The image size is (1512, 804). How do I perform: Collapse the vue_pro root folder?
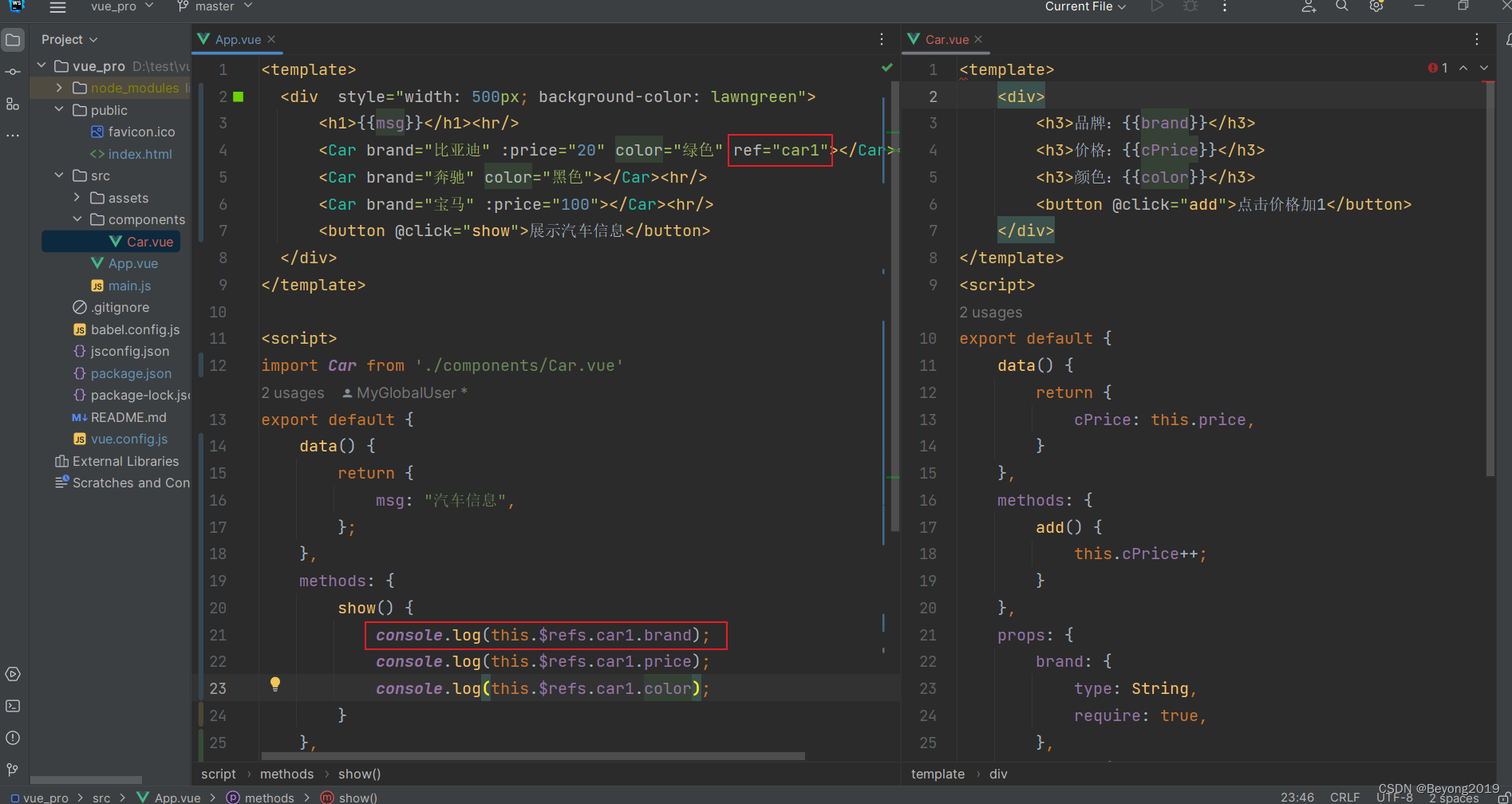[x=41, y=65]
